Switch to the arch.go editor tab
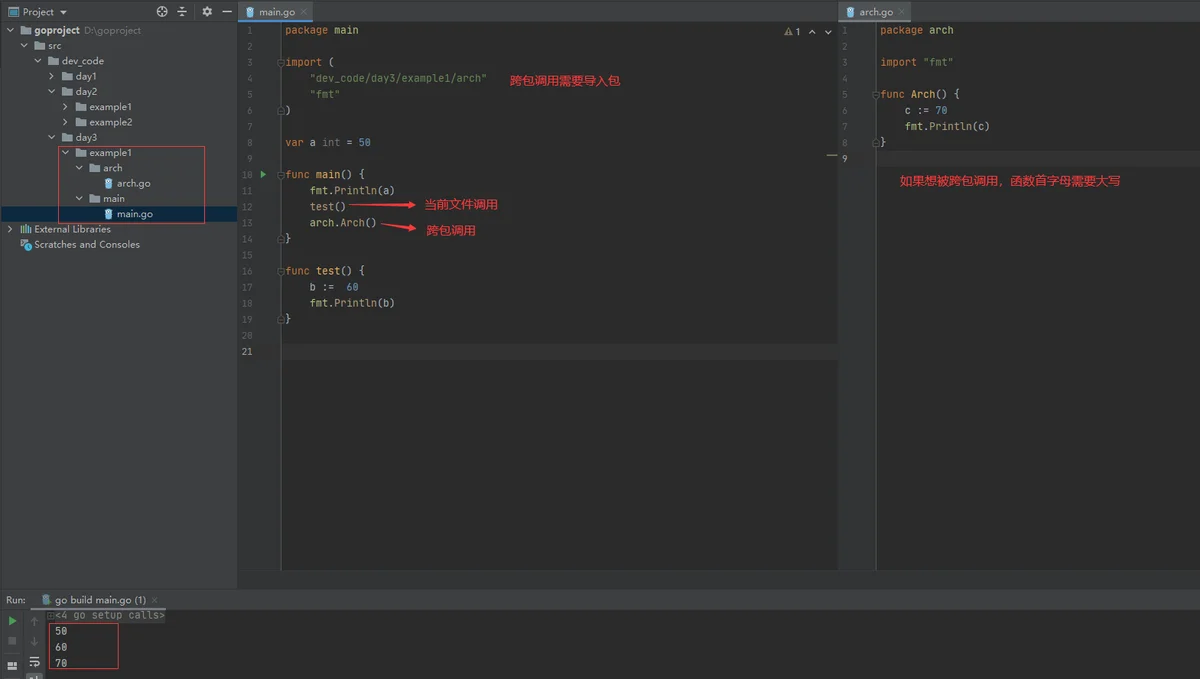 point(875,12)
